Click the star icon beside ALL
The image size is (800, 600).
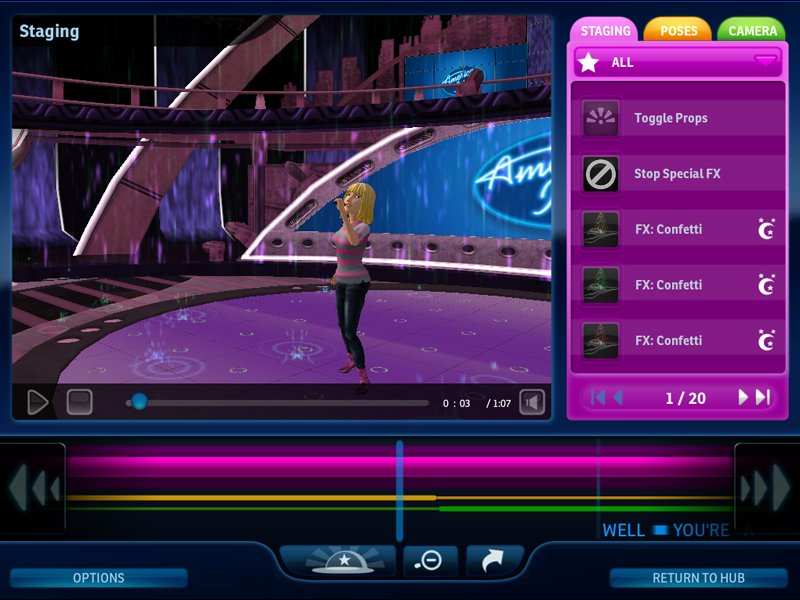589,63
